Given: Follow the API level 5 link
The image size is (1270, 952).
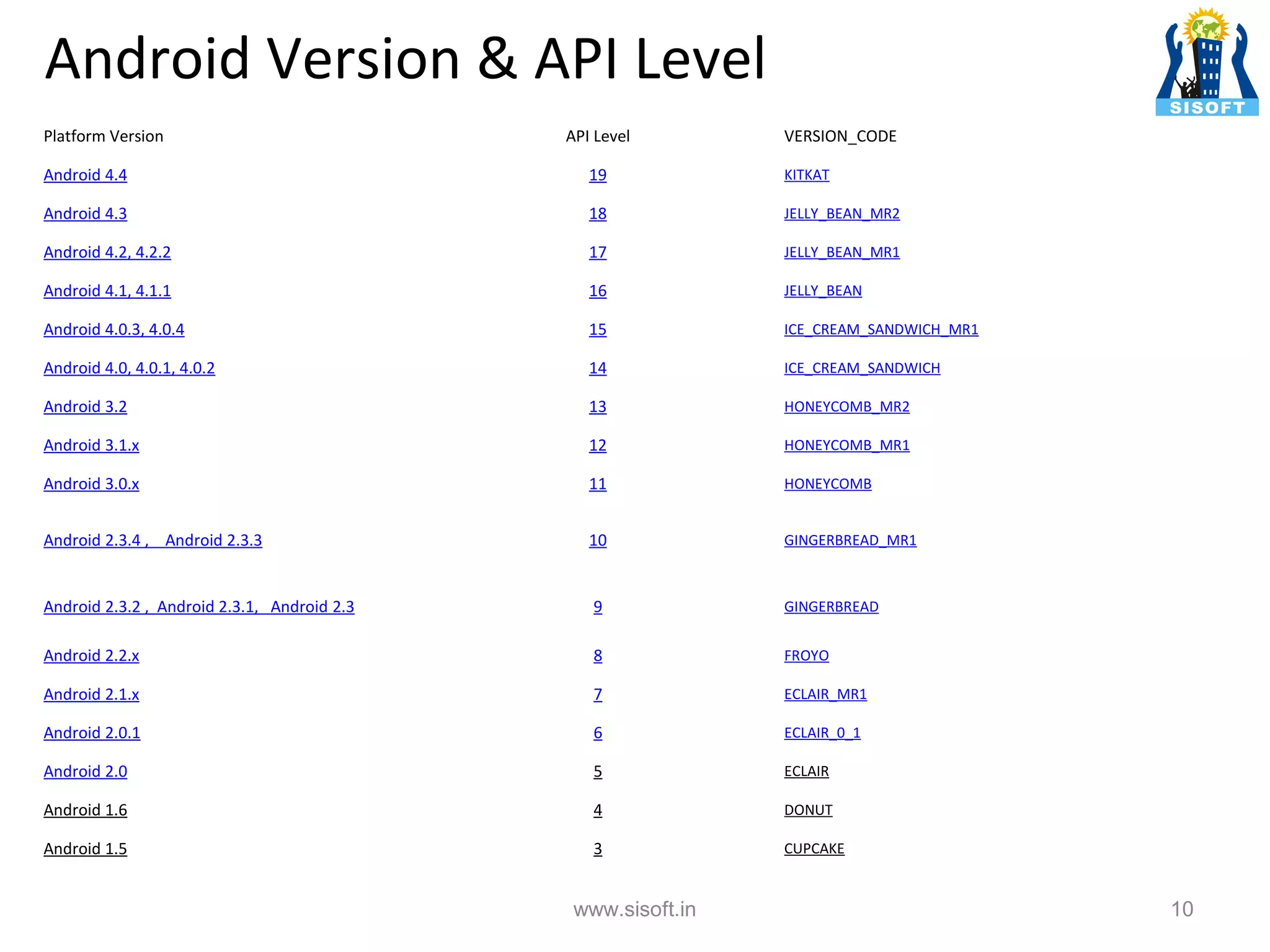Looking at the screenshot, I should [598, 772].
